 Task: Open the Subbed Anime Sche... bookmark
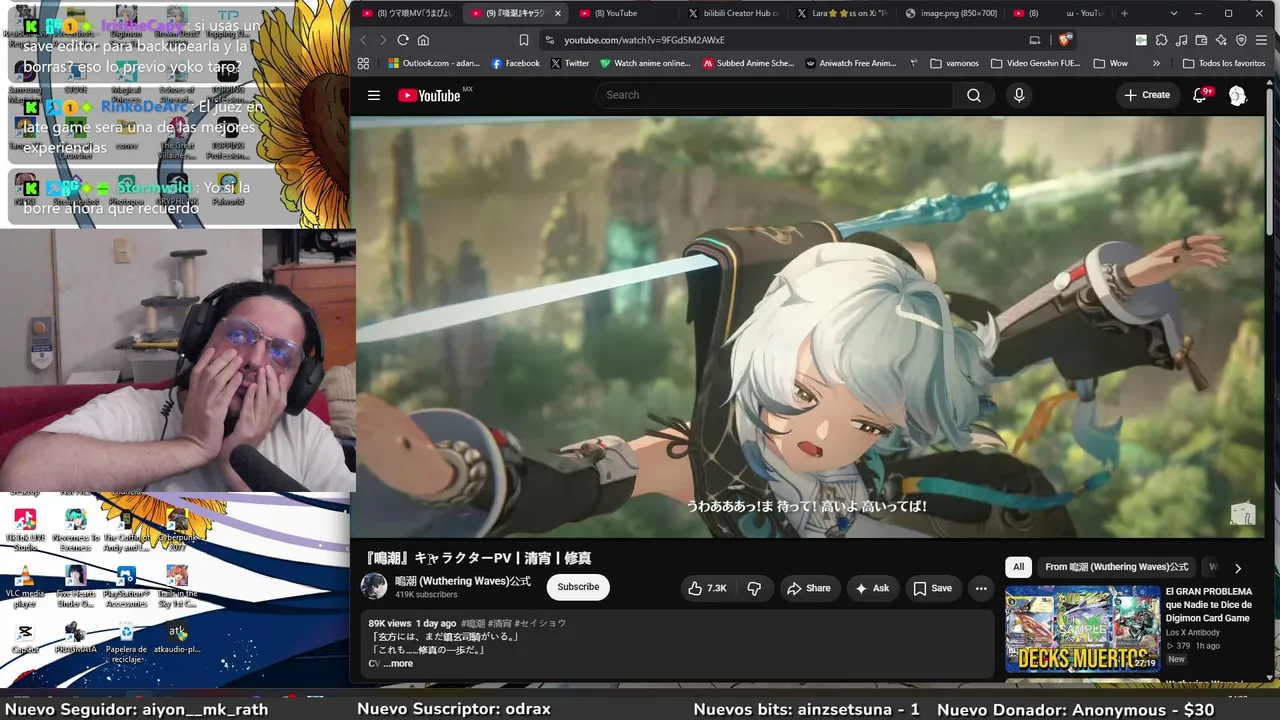[x=748, y=63]
